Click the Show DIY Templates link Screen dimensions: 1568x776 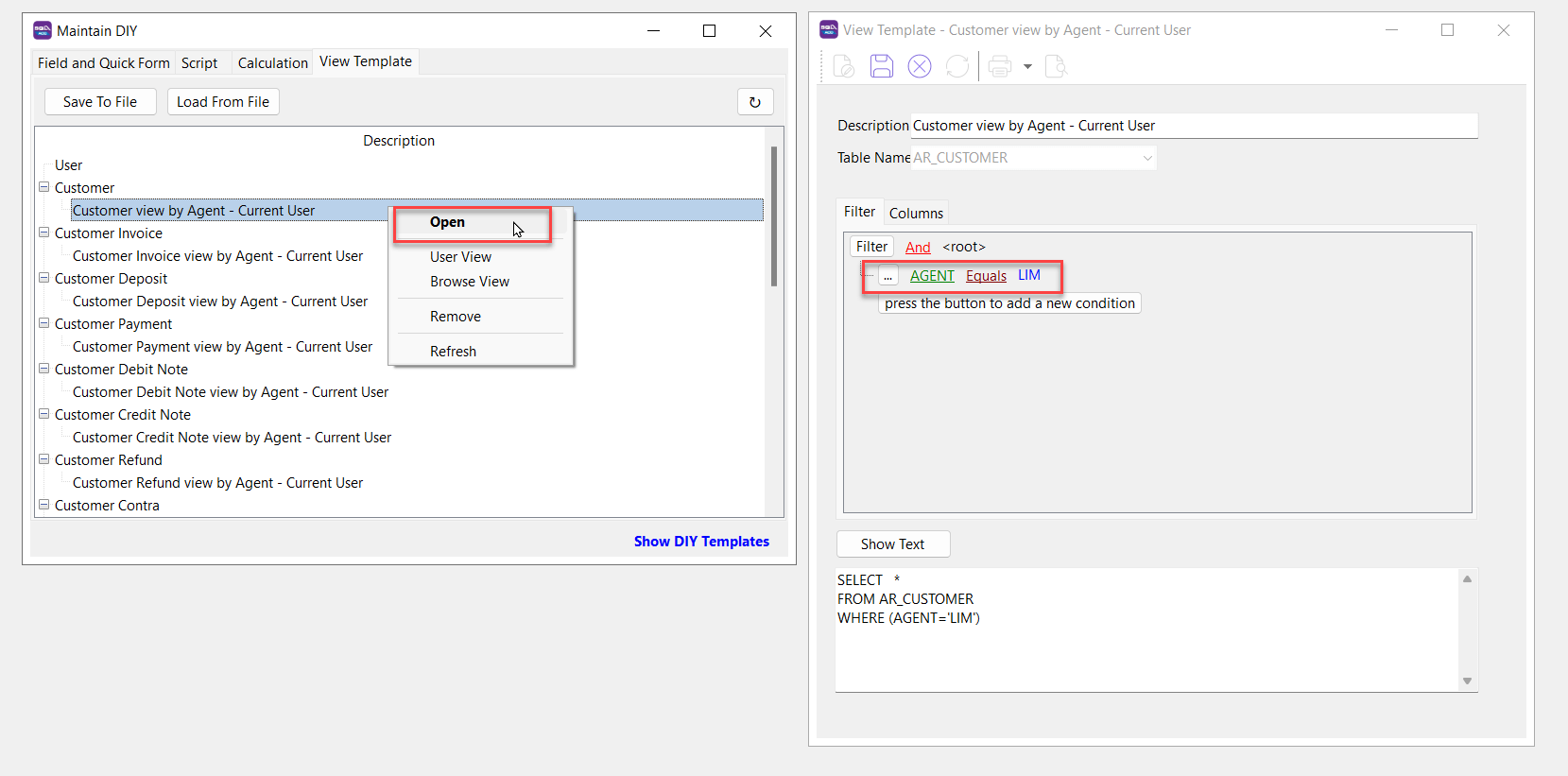[x=701, y=542]
